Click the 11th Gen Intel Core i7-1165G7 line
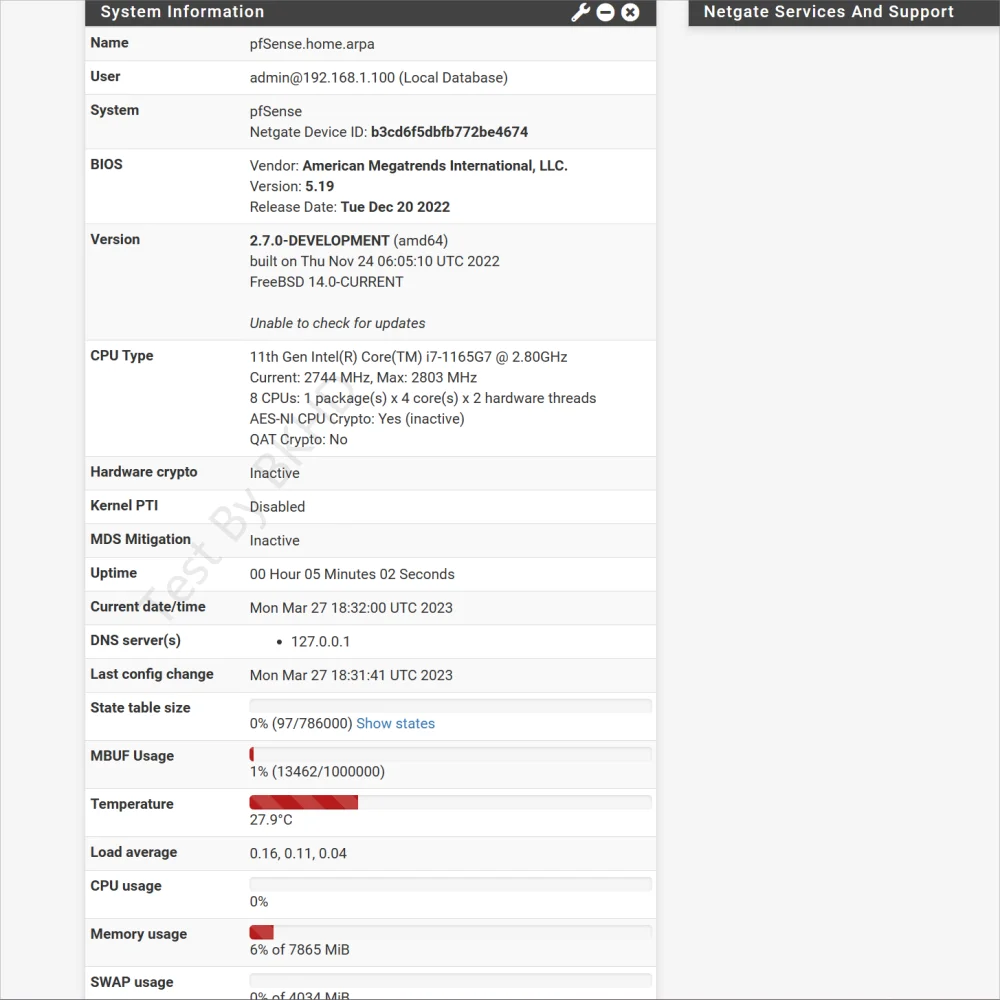Screen dimensions: 1000x1000 coord(408,357)
